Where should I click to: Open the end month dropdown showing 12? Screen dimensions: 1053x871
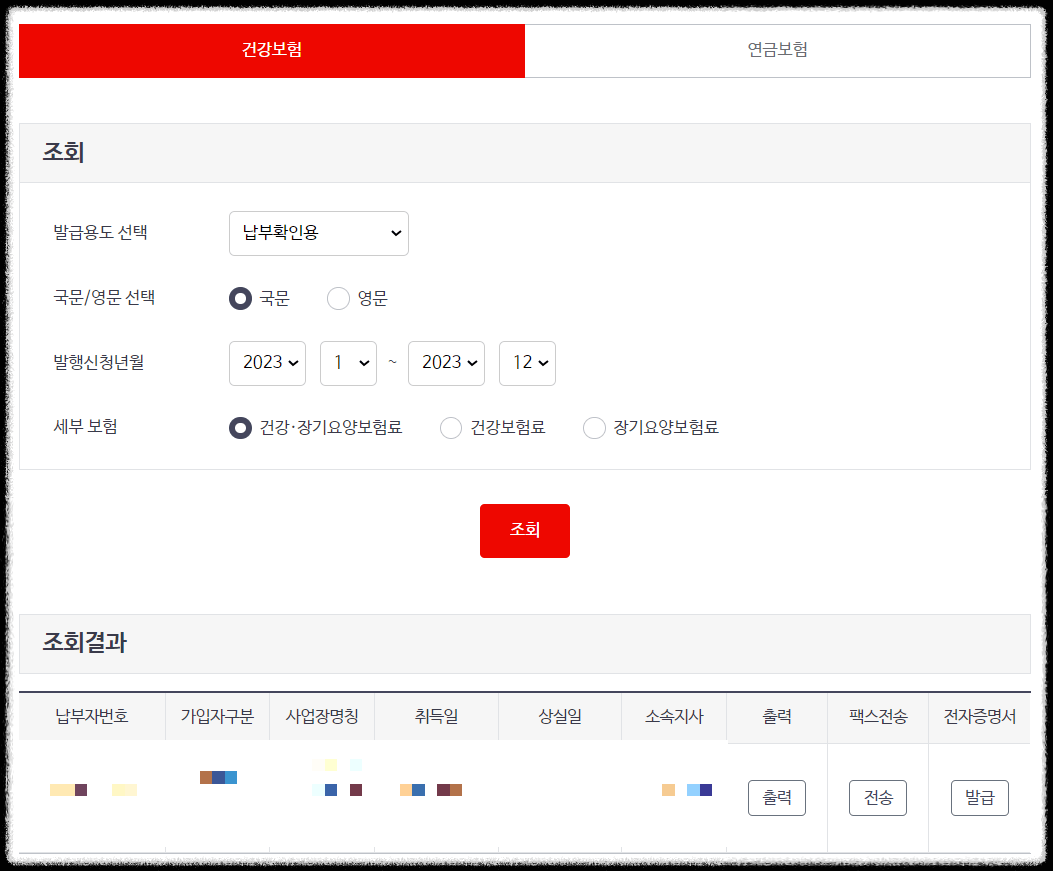pyautogui.click(x=527, y=363)
